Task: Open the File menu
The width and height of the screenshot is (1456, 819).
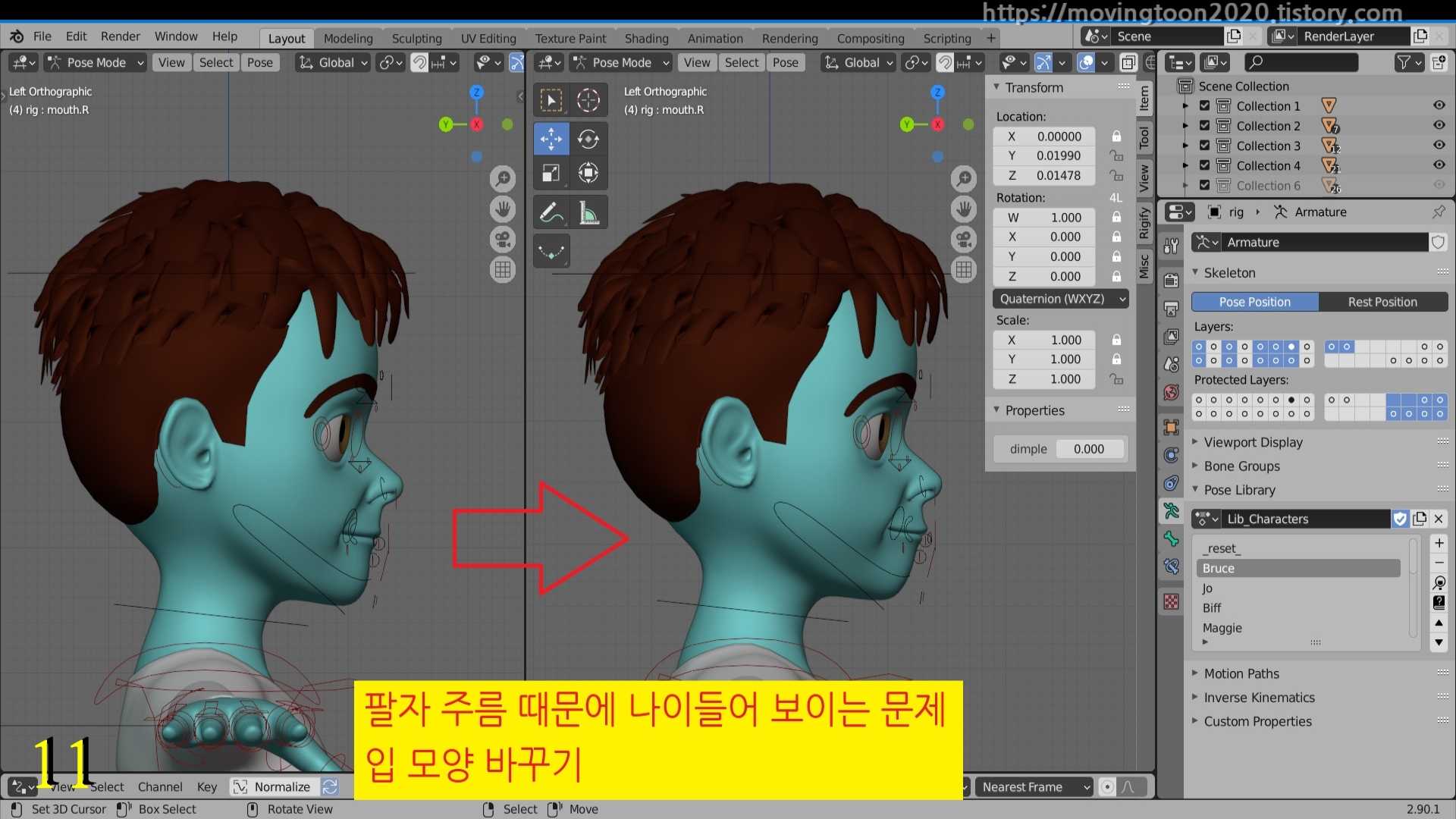Action: pyautogui.click(x=42, y=36)
